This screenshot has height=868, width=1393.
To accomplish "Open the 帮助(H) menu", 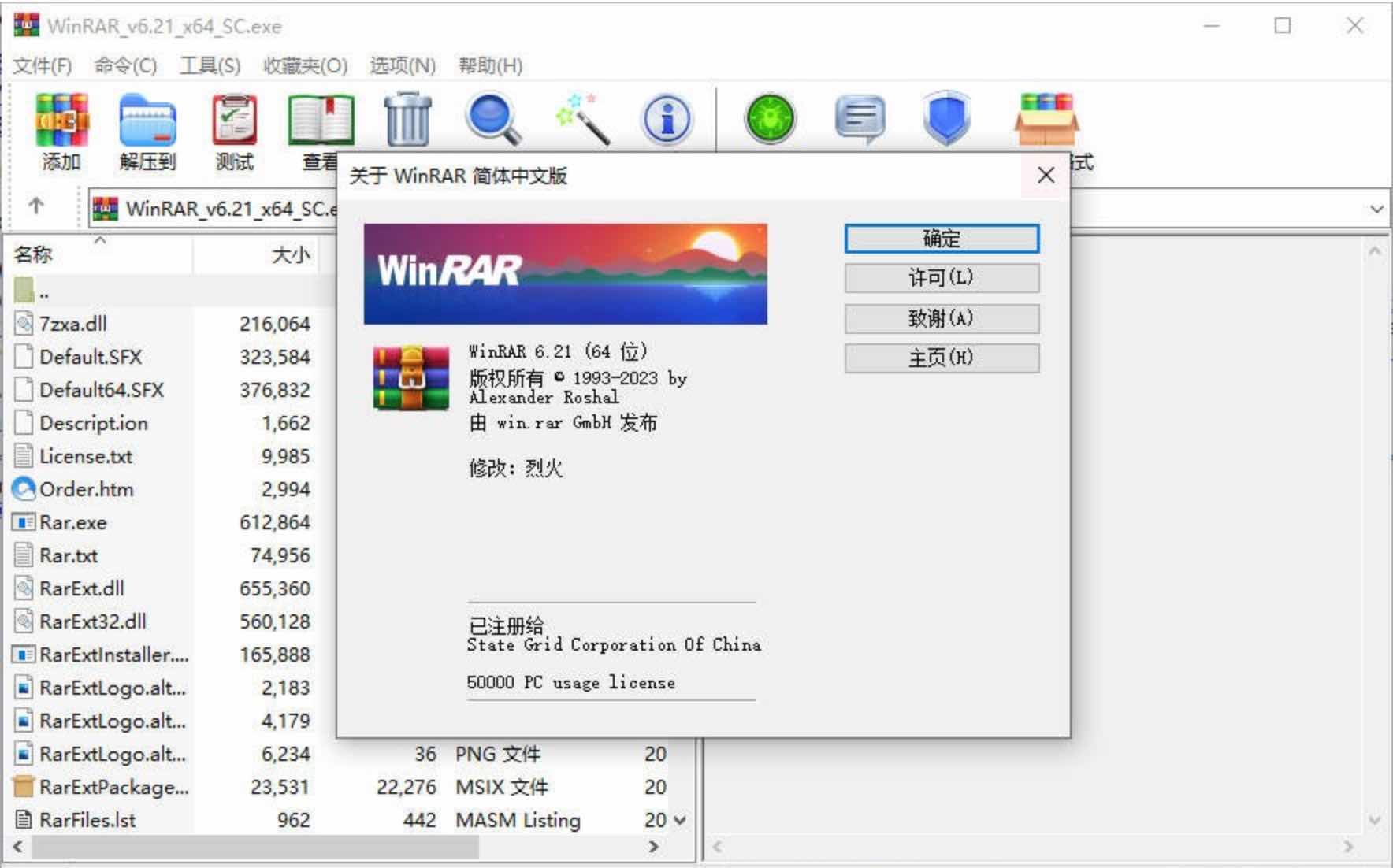I will point(491,65).
